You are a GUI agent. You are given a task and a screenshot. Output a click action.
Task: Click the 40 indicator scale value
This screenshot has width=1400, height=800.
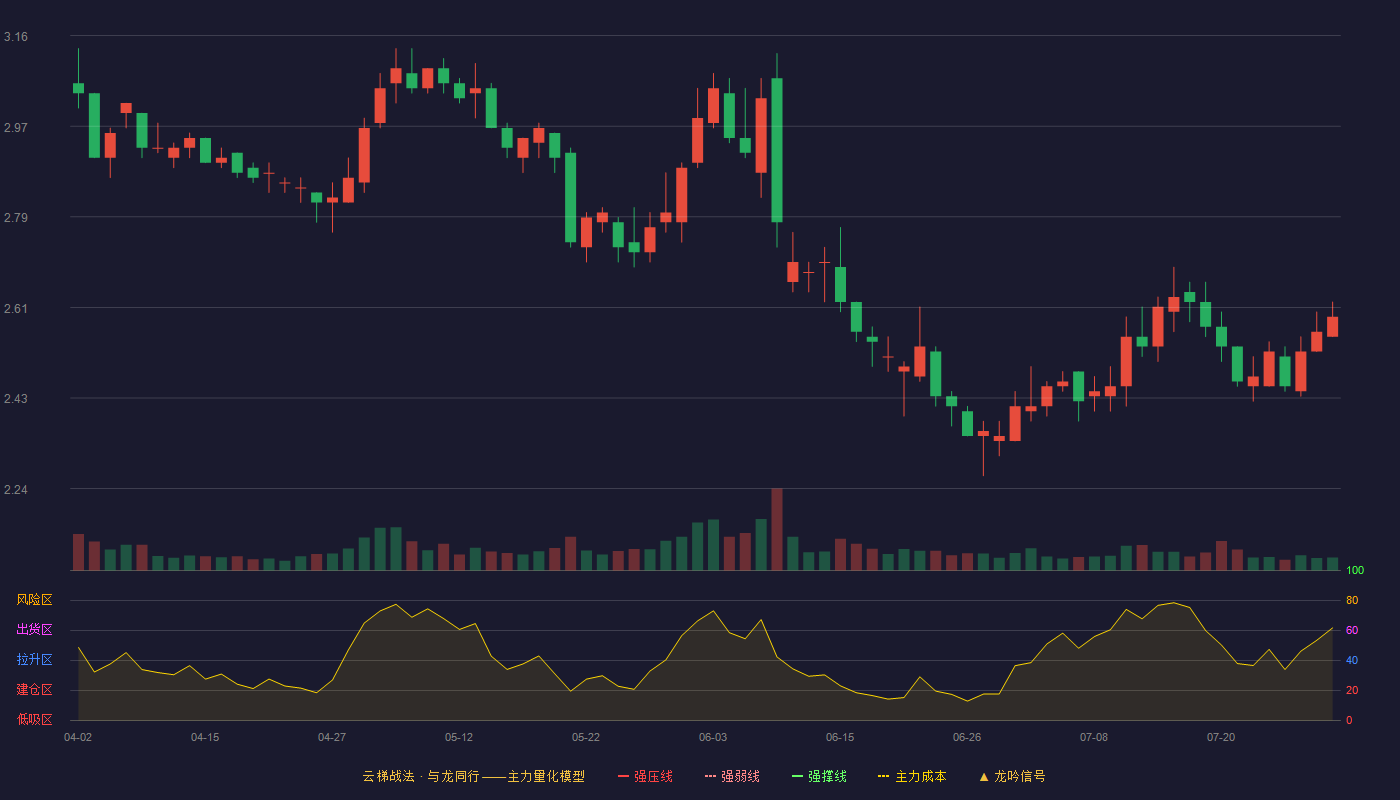(1352, 660)
